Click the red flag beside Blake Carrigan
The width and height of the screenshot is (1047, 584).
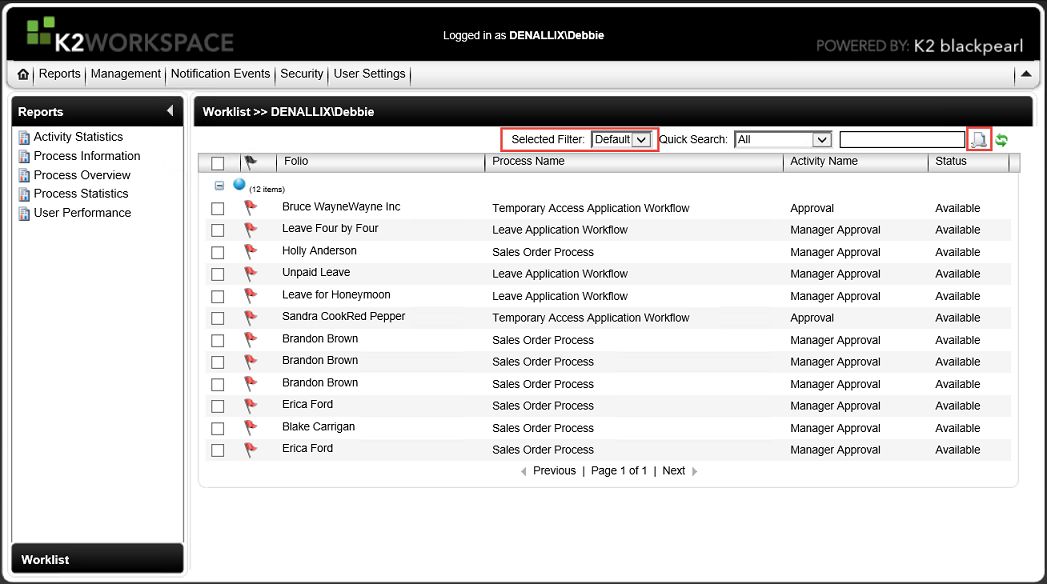(x=250, y=428)
